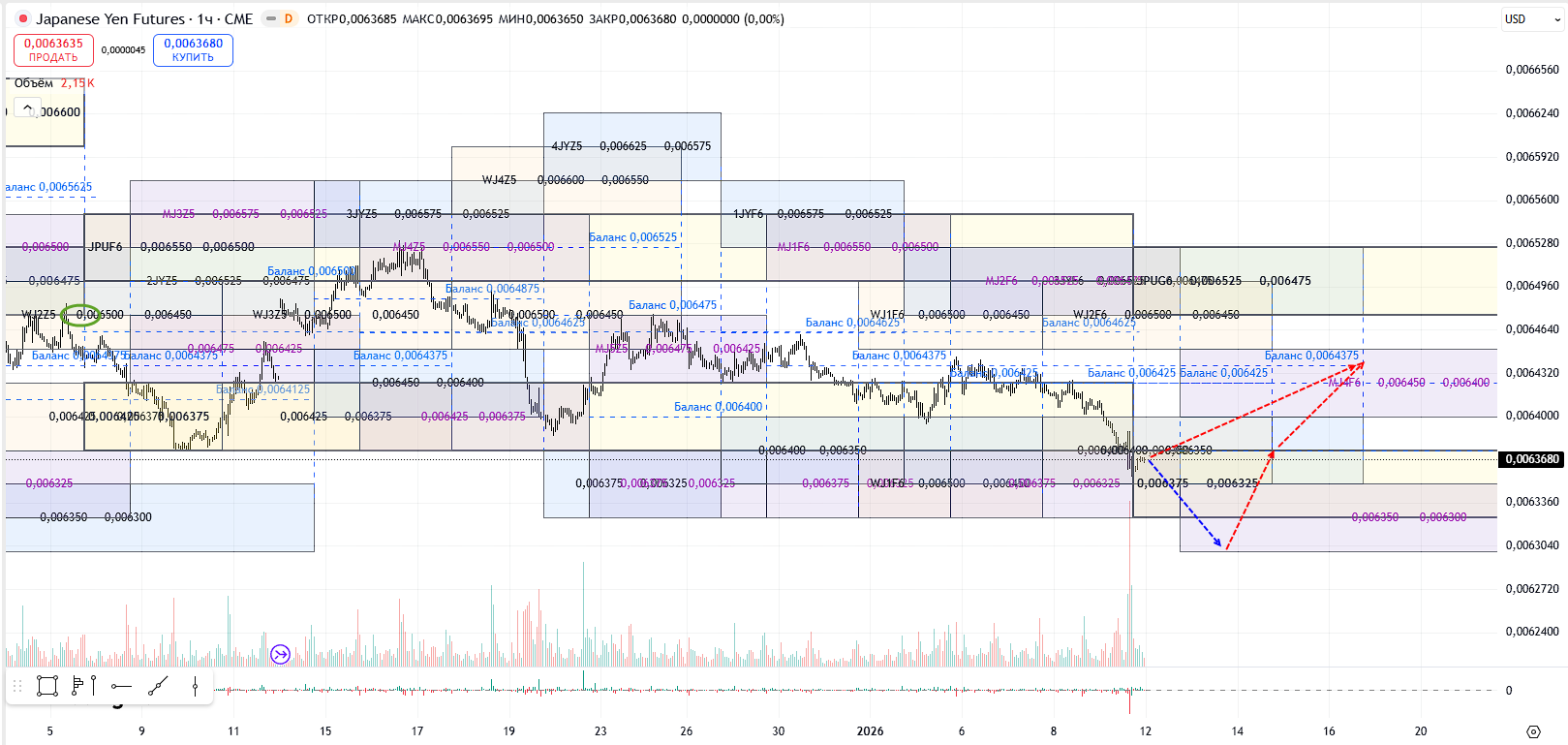Click the spread value 0,0000045
The image size is (1568, 745).
tap(123, 50)
